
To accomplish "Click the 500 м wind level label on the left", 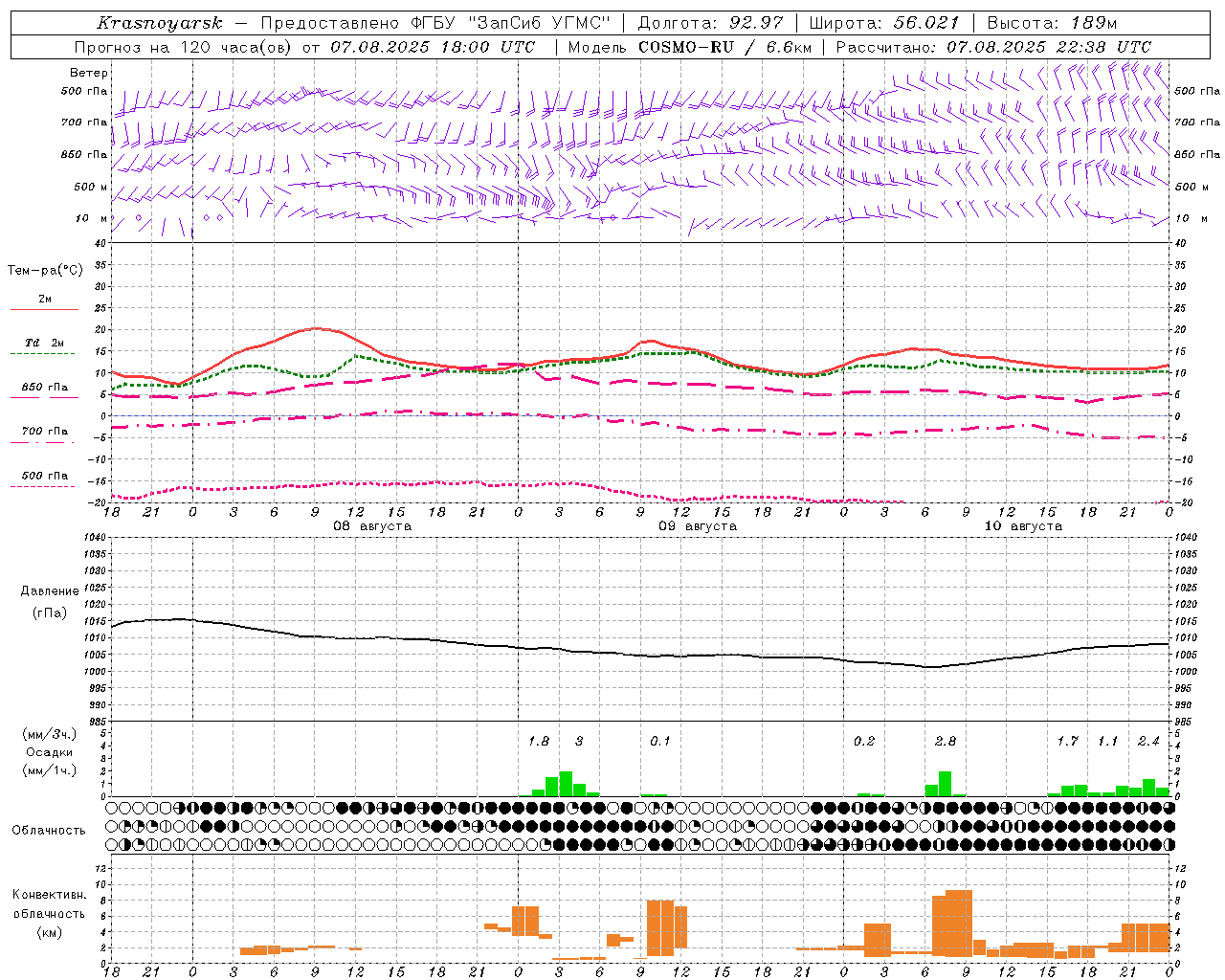I will [x=91, y=188].
